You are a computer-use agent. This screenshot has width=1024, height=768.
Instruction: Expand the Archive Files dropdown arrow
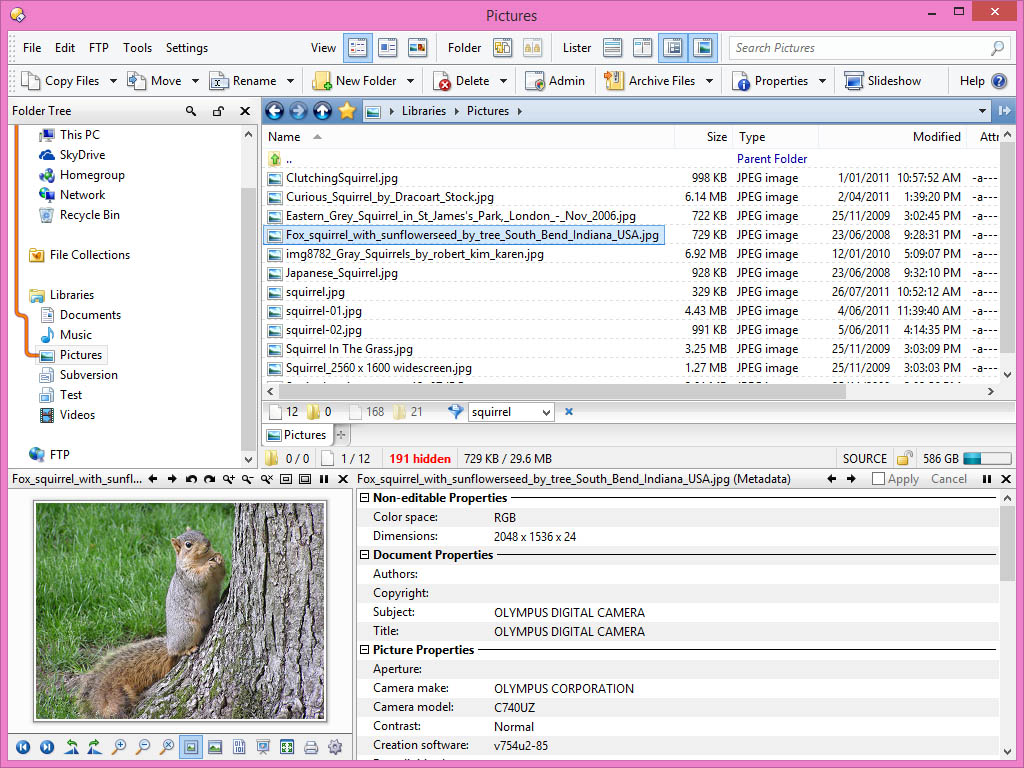pos(709,81)
